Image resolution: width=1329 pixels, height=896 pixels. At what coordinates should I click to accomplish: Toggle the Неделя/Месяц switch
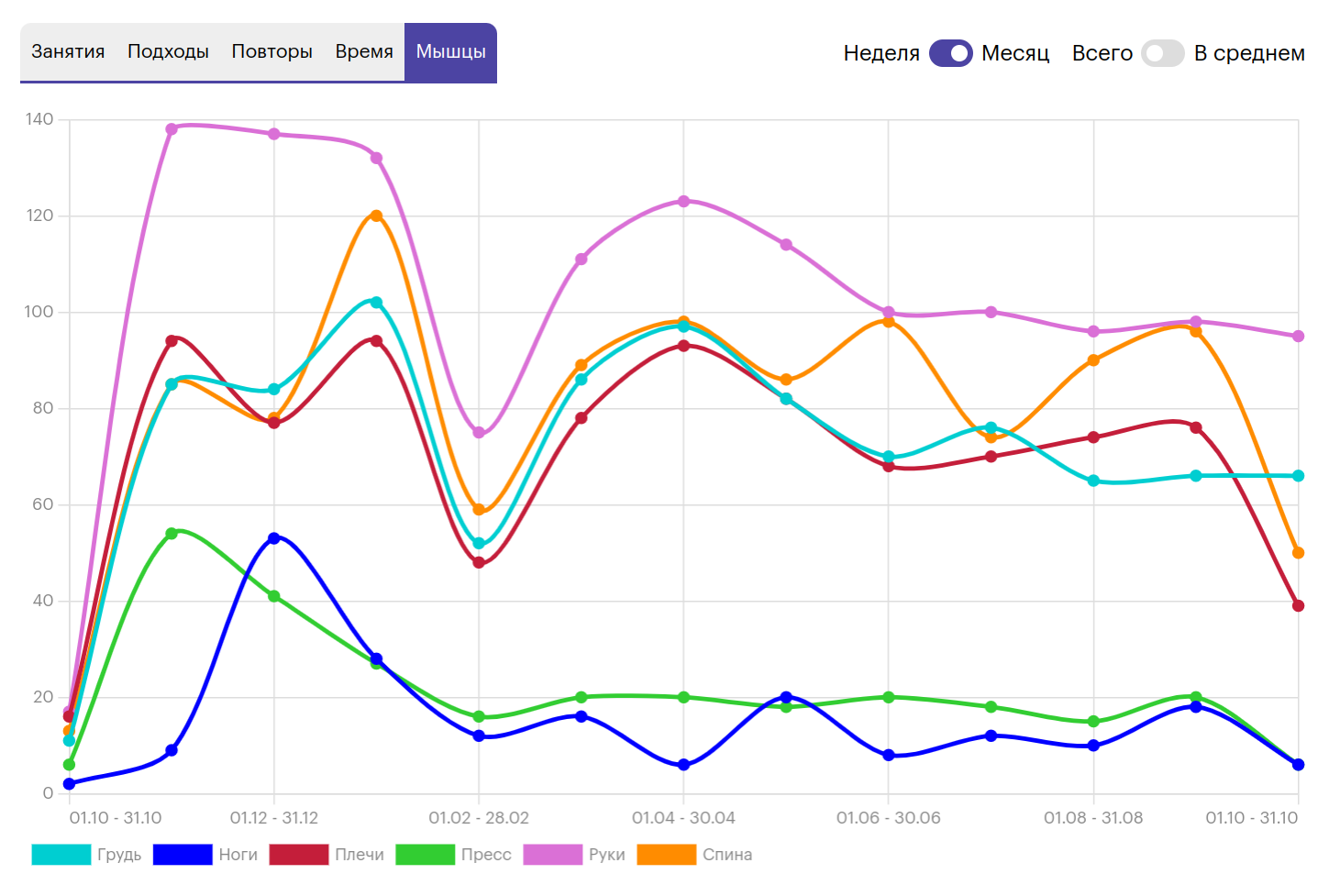tap(950, 53)
